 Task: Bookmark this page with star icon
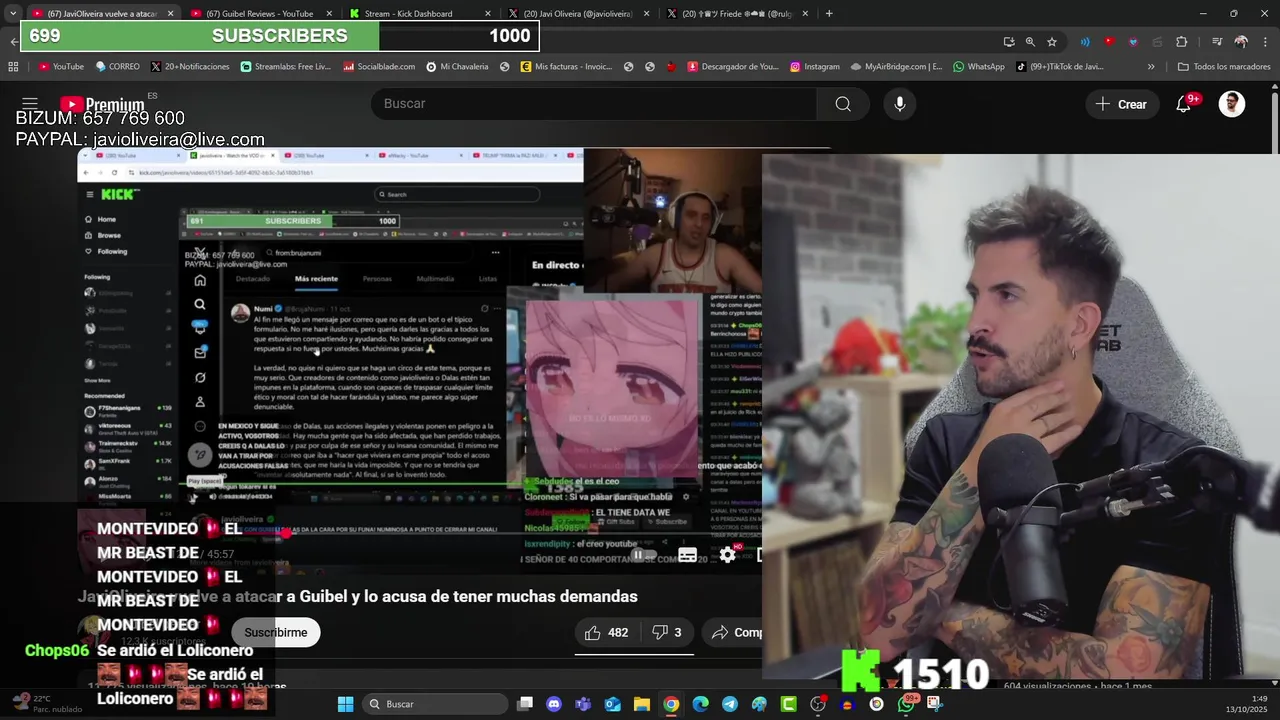[1052, 41]
